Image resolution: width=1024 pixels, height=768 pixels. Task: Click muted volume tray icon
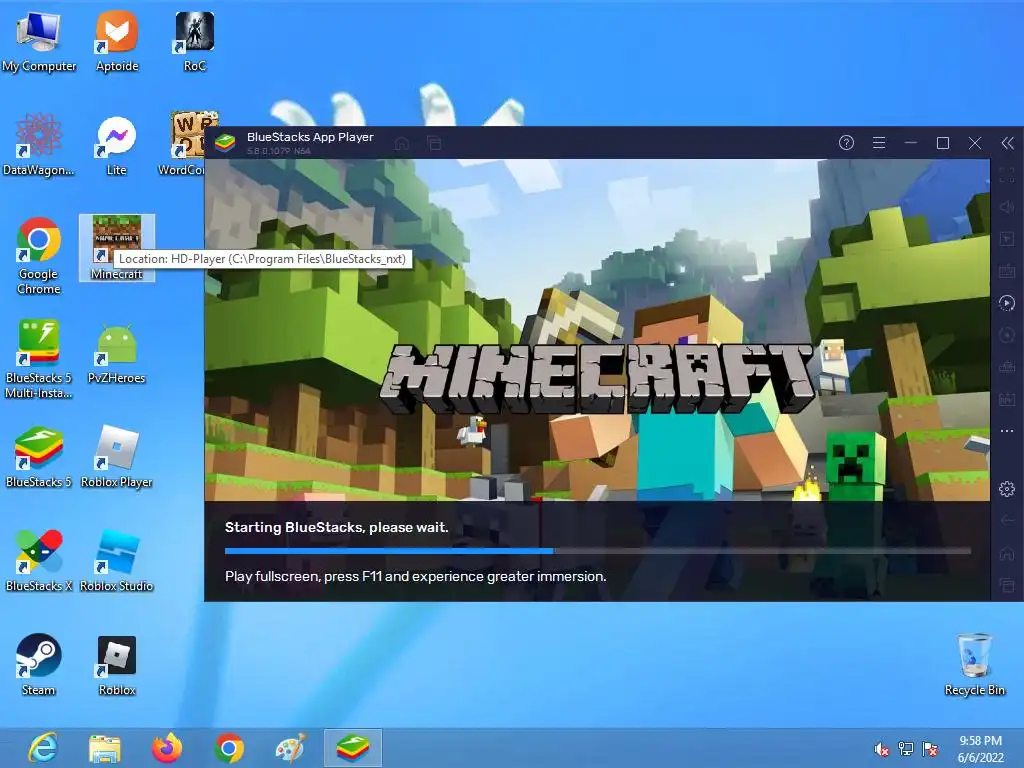tap(882, 749)
